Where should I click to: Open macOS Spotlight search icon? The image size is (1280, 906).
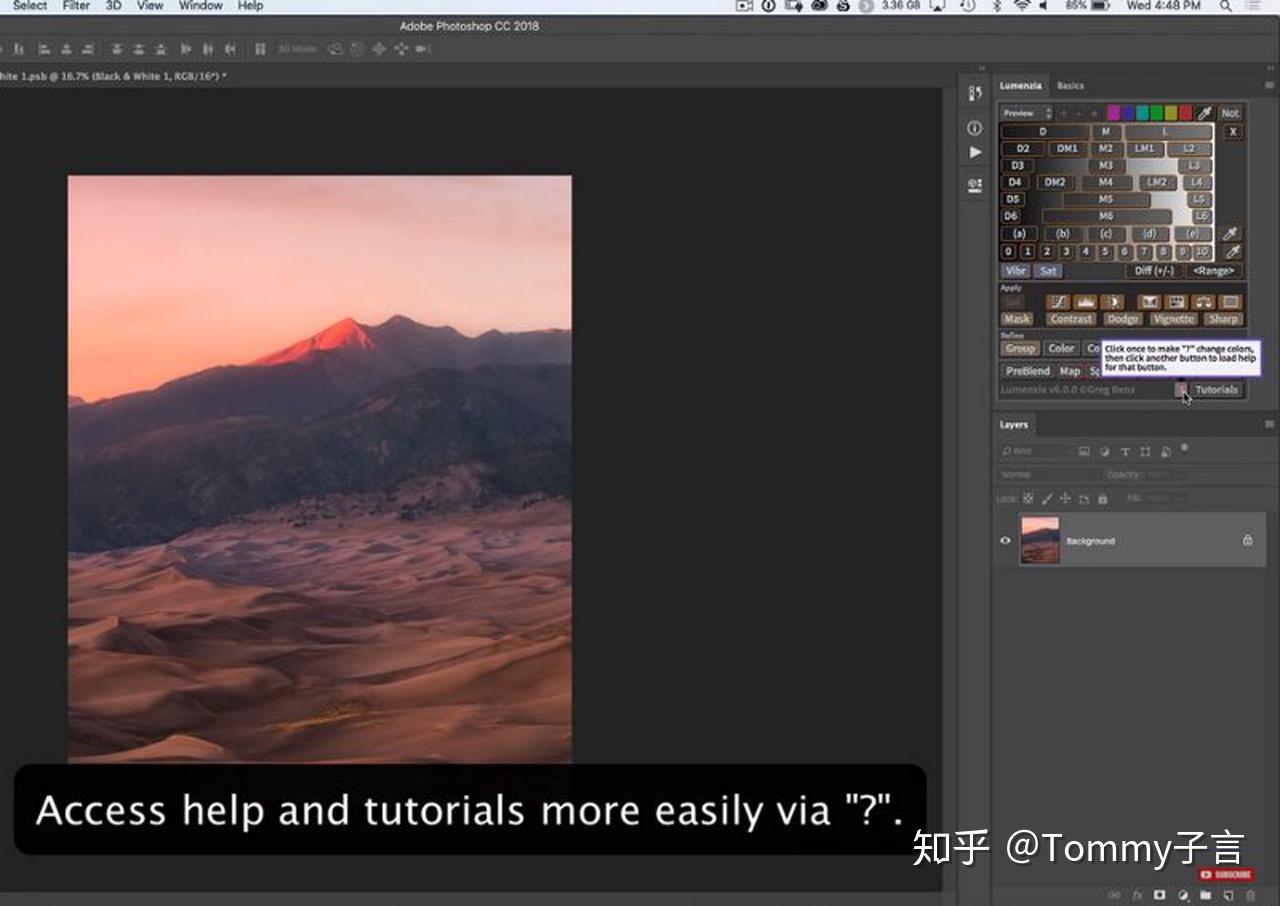pos(1226,6)
